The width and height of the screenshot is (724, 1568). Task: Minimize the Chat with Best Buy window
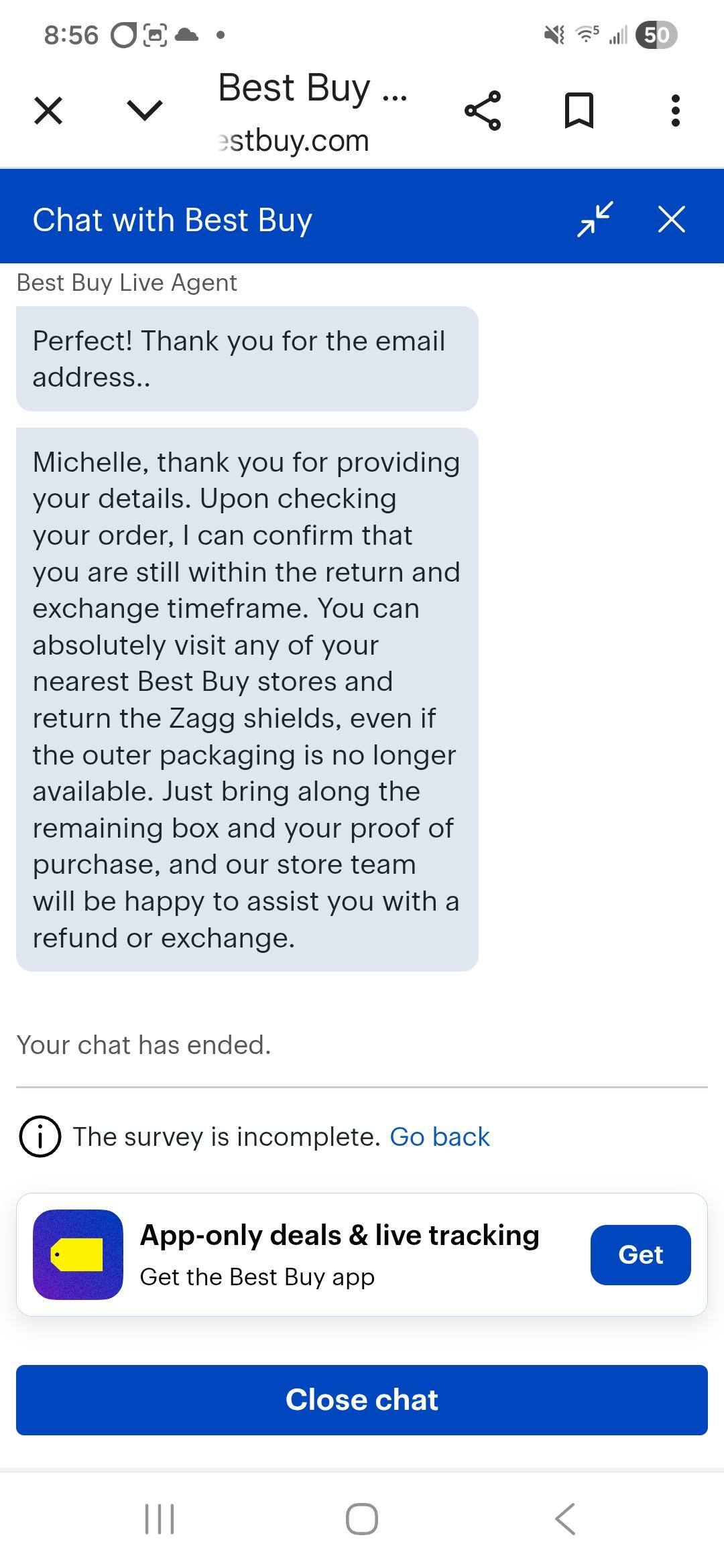(x=594, y=219)
